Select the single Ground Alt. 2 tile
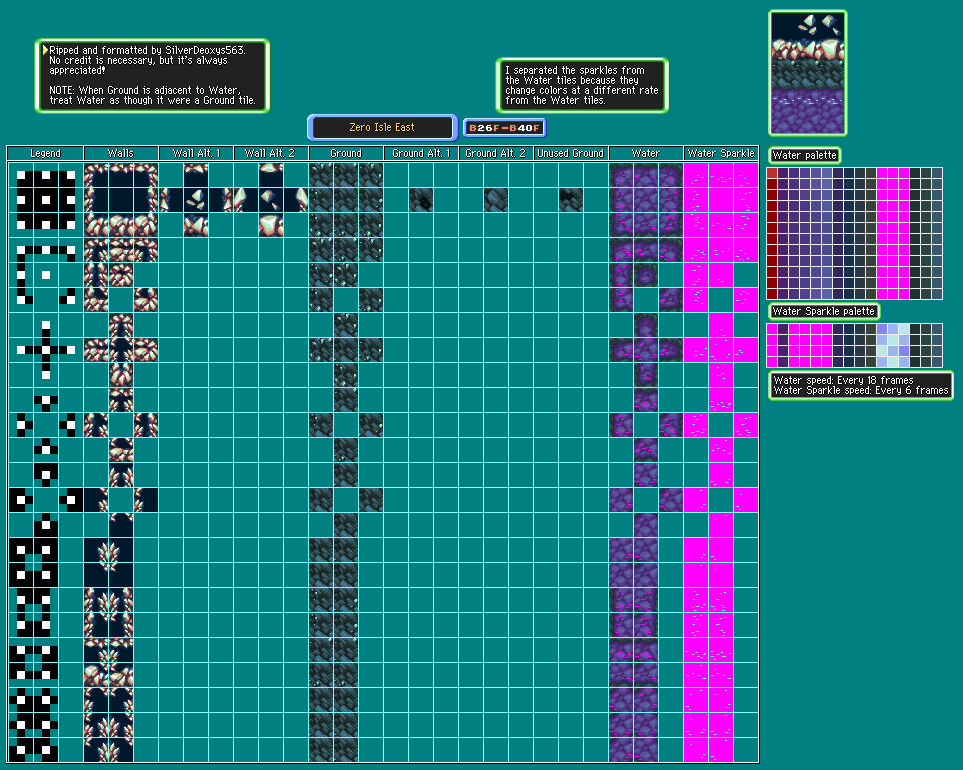Screen dimensions: 963x770 click(x=496, y=200)
